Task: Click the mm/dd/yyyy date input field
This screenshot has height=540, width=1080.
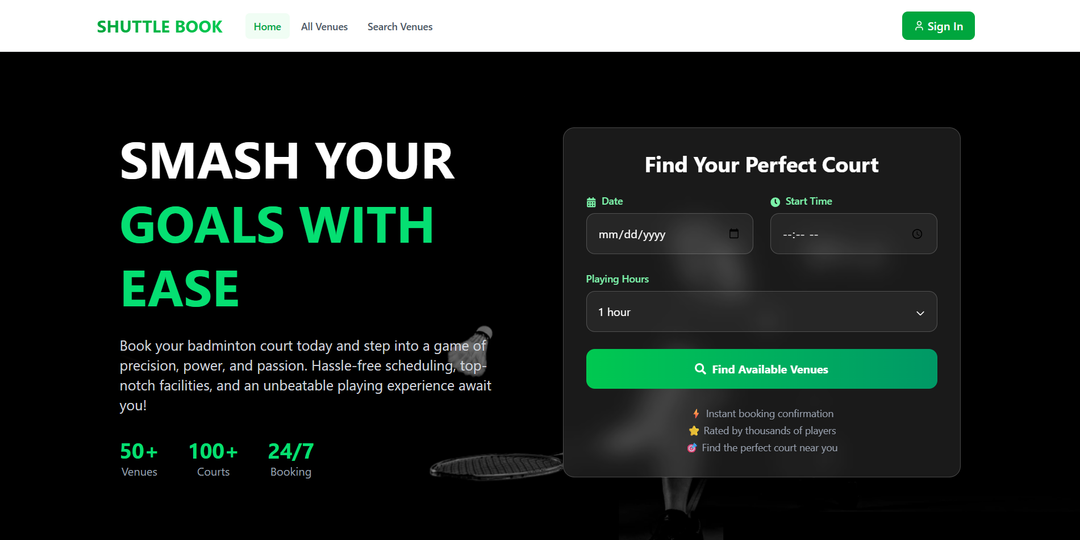Action: (x=669, y=233)
